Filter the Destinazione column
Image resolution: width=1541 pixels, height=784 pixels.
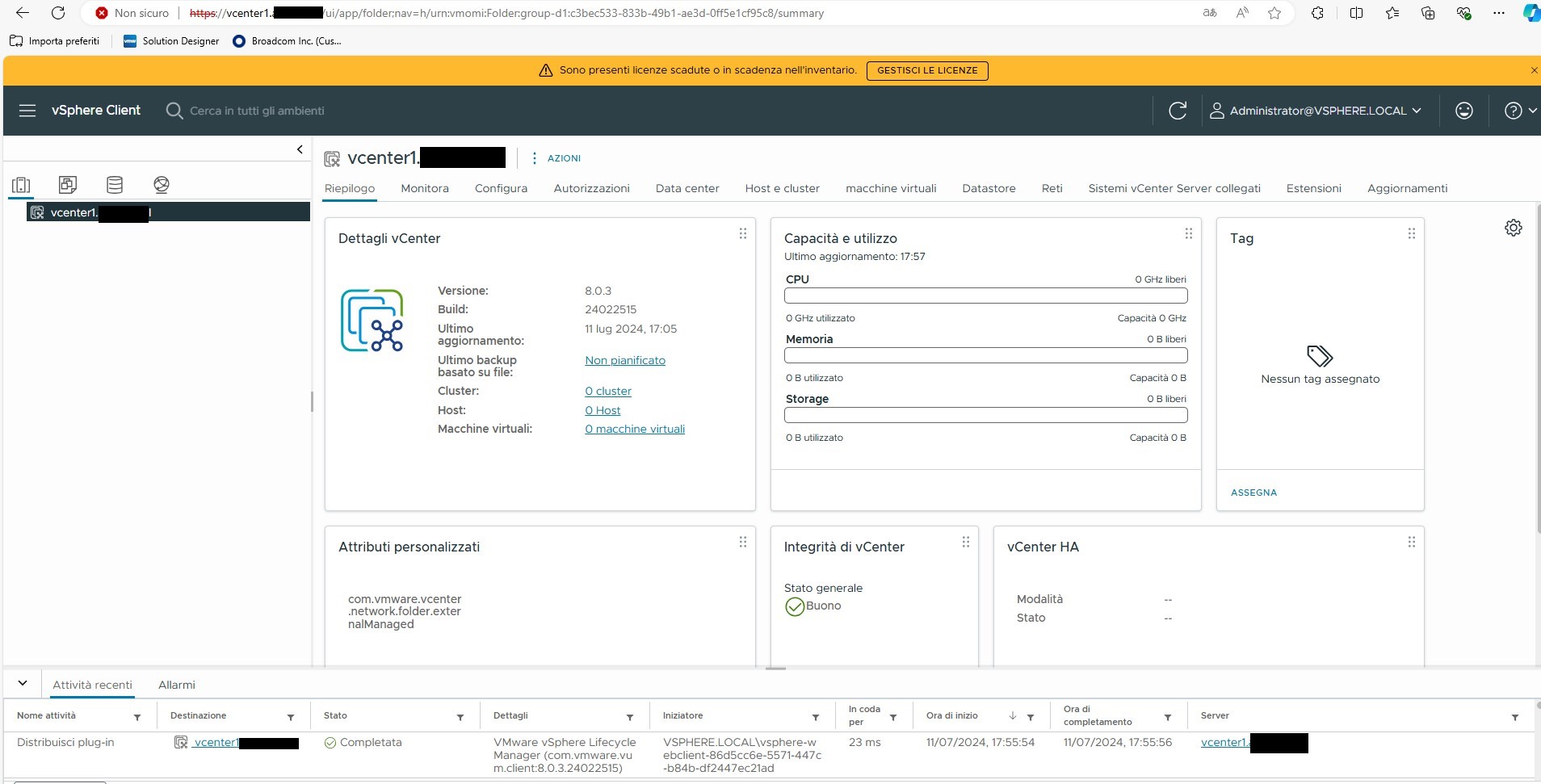pos(291,717)
